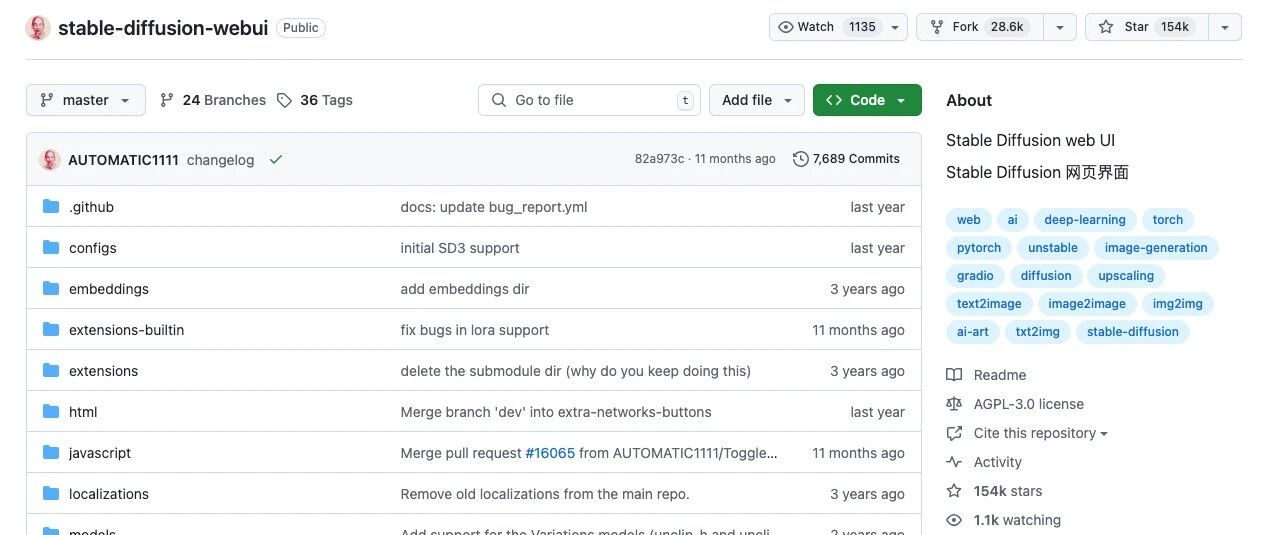Image resolution: width=1261 pixels, height=535 pixels.
Task: Open the localizations folder icon
Action: click(x=51, y=494)
